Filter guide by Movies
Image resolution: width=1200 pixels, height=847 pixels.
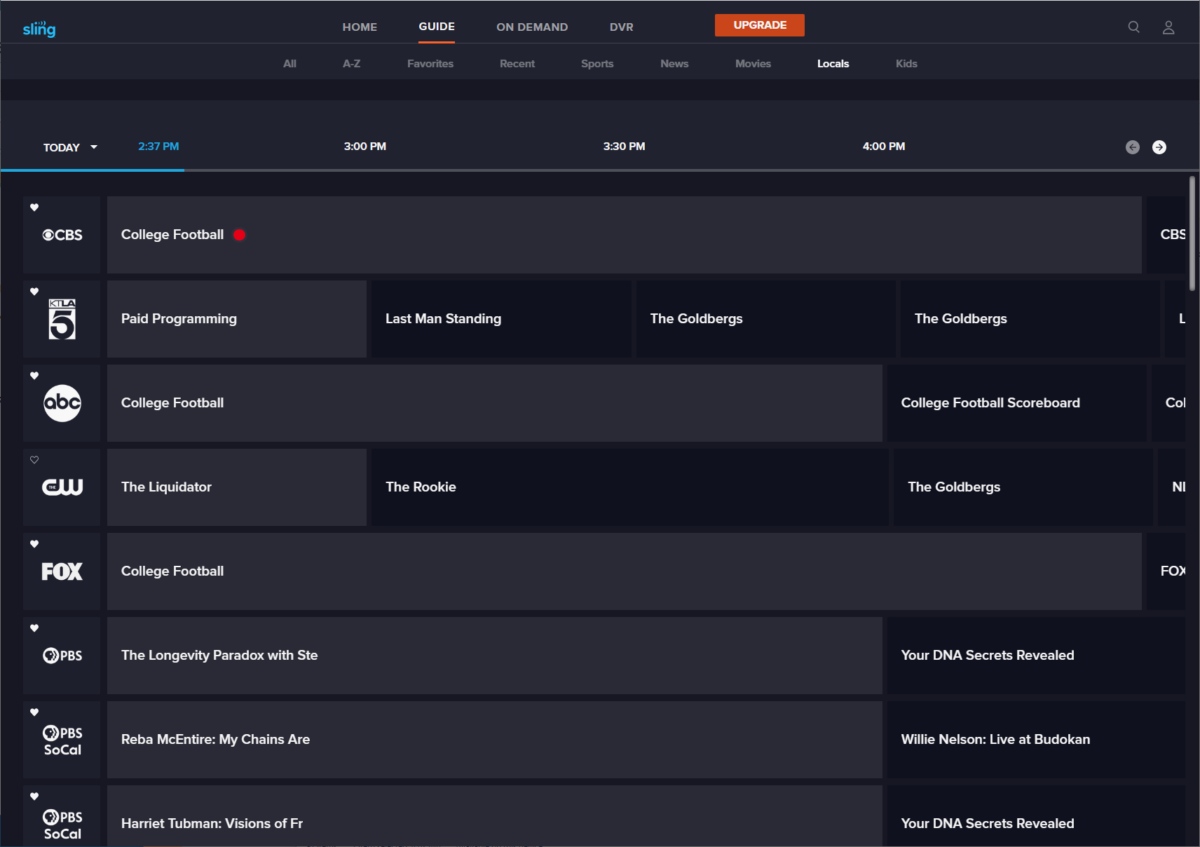753,63
